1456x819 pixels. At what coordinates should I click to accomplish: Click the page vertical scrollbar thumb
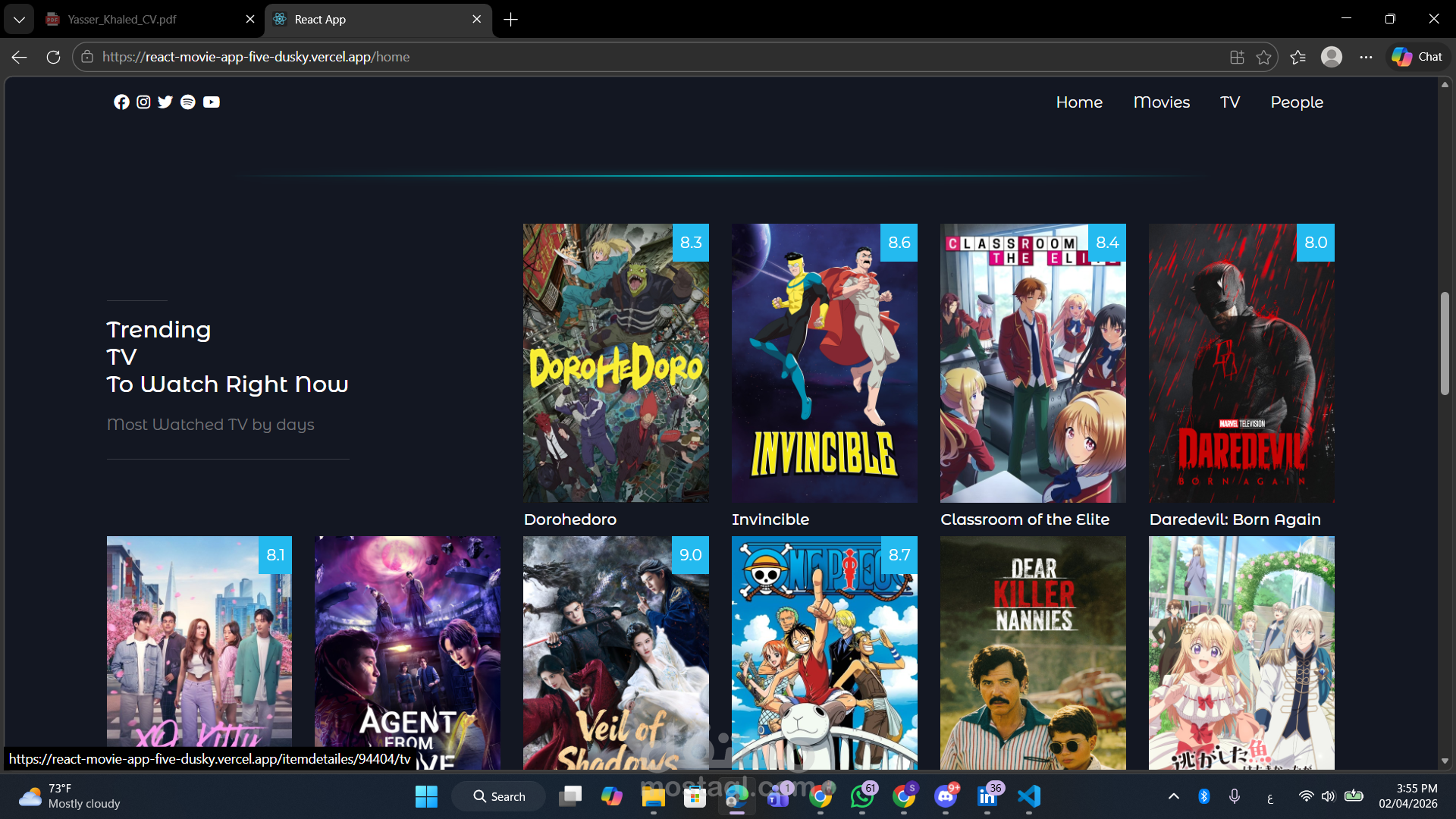[1445, 343]
